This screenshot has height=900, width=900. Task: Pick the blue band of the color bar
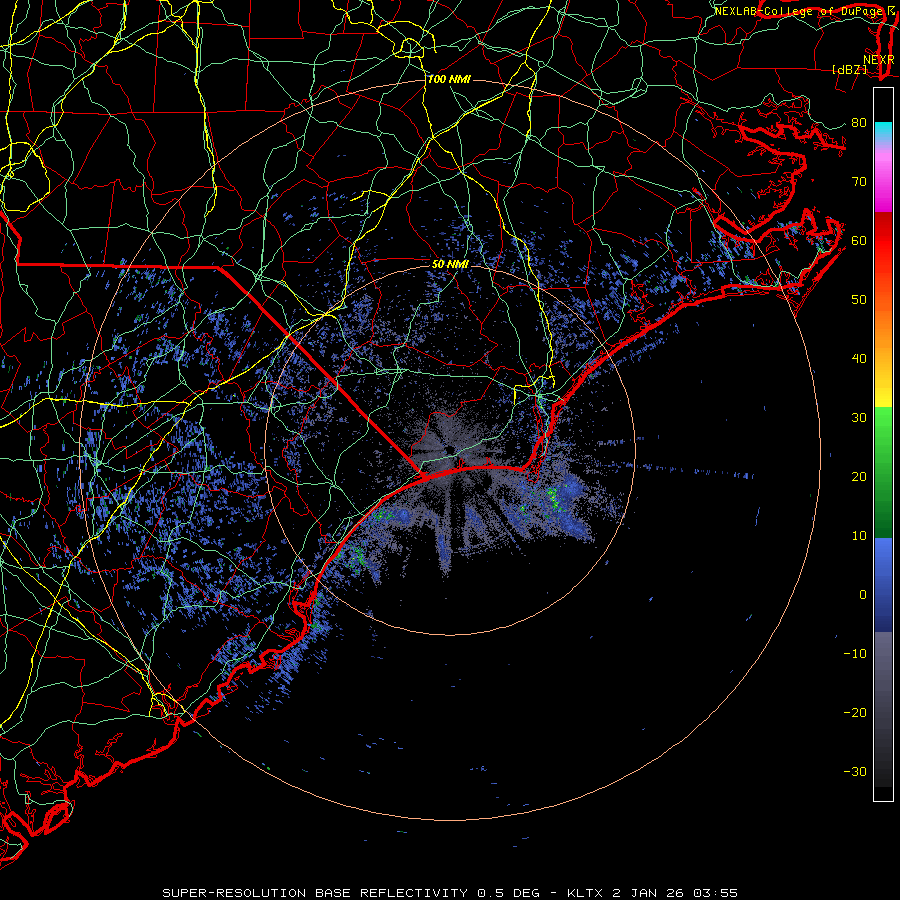click(x=883, y=585)
